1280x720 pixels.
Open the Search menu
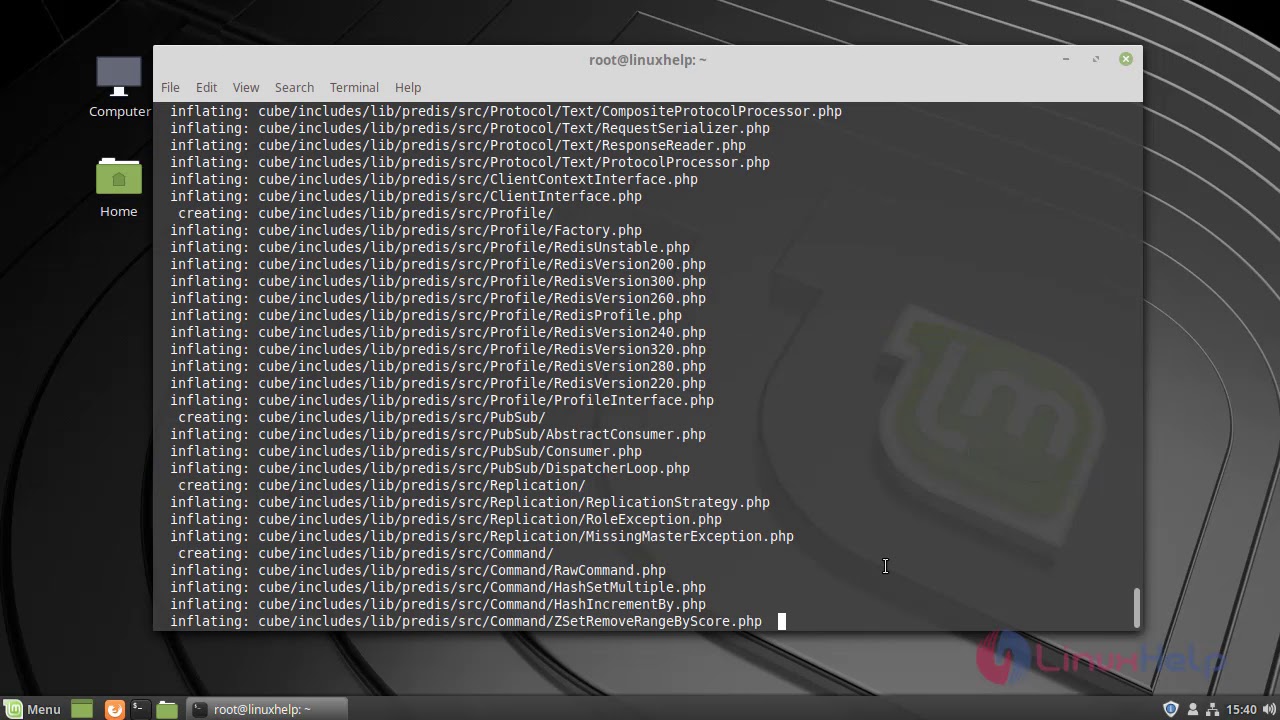point(294,87)
